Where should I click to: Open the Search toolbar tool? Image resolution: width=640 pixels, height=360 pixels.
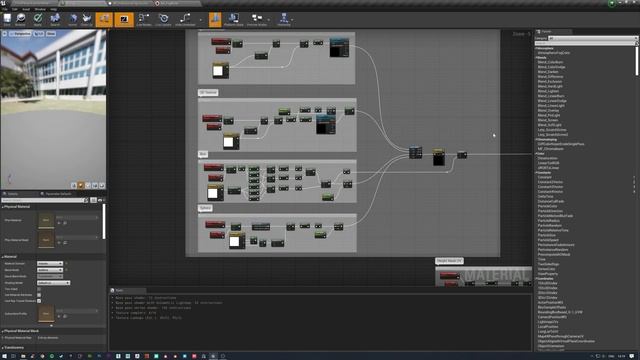click(x=55, y=19)
